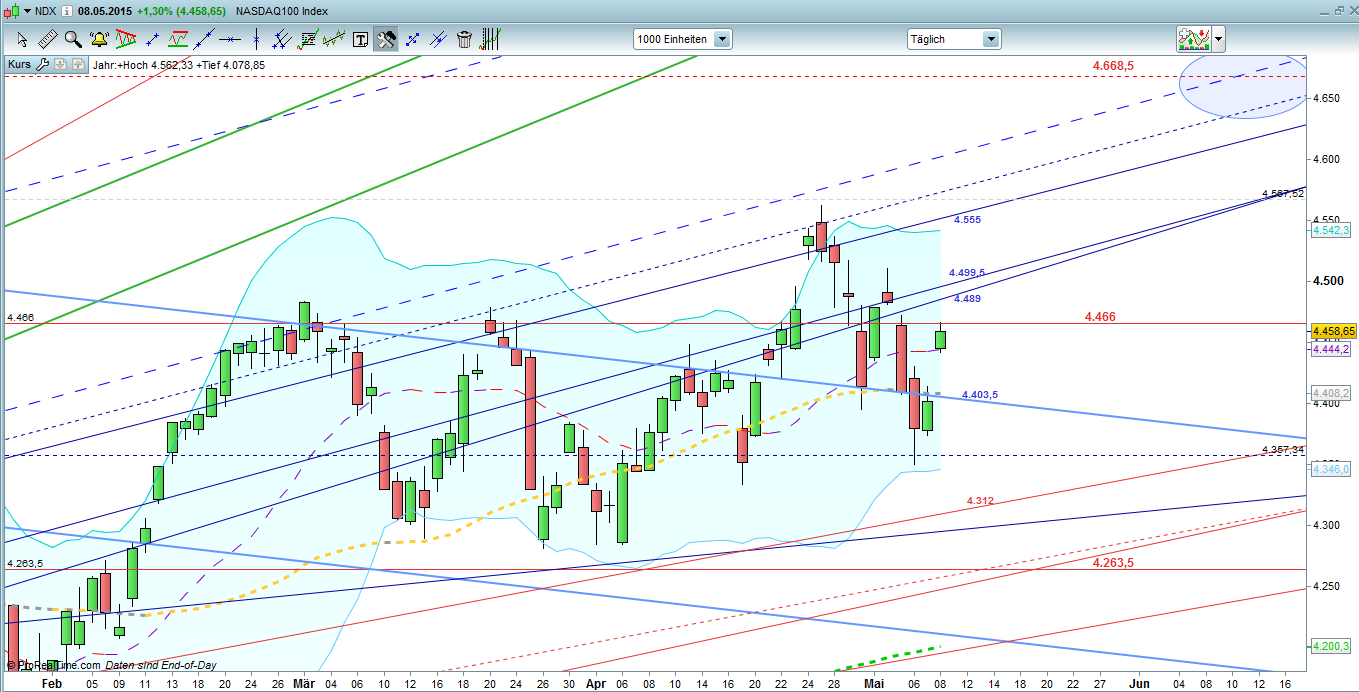Select the horizontal line tool
Screen dimensions: 1359x692
(x=230, y=39)
